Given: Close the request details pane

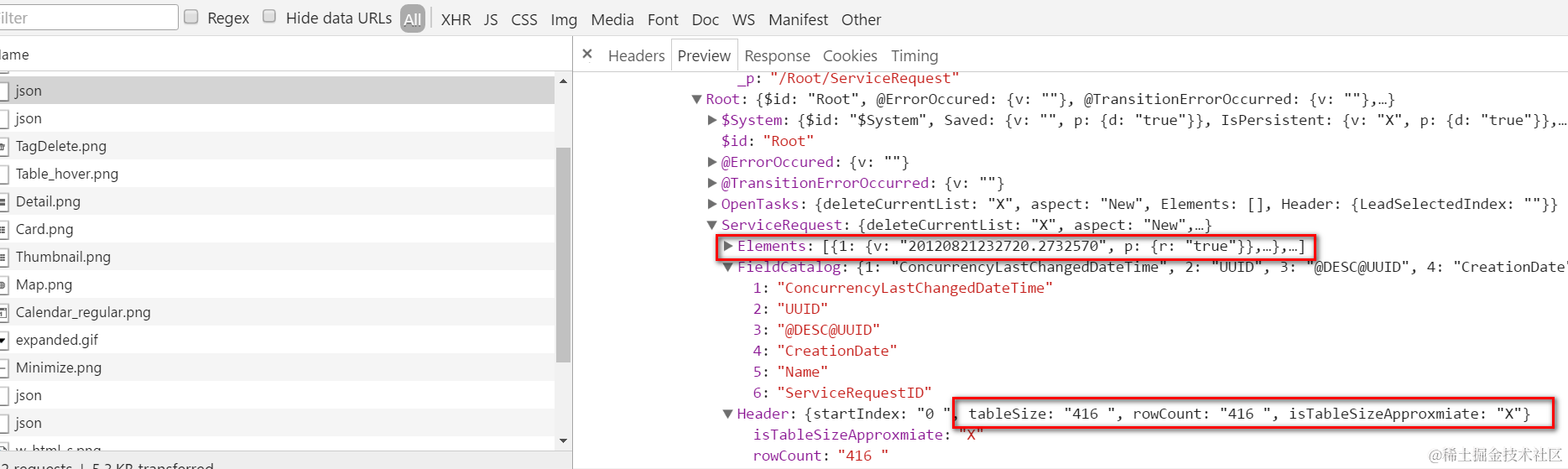Looking at the screenshot, I should 587,55.
